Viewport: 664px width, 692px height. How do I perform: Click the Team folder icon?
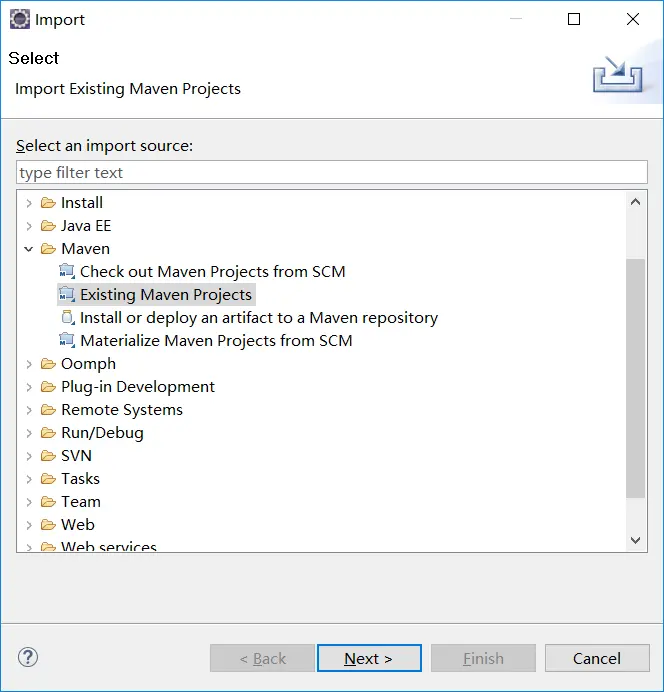[48, 502]
